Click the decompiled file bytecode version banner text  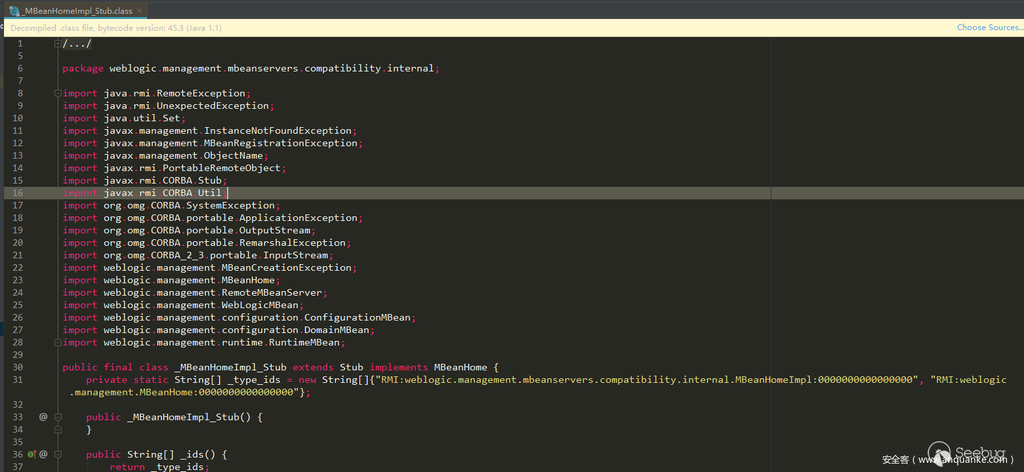114,28
